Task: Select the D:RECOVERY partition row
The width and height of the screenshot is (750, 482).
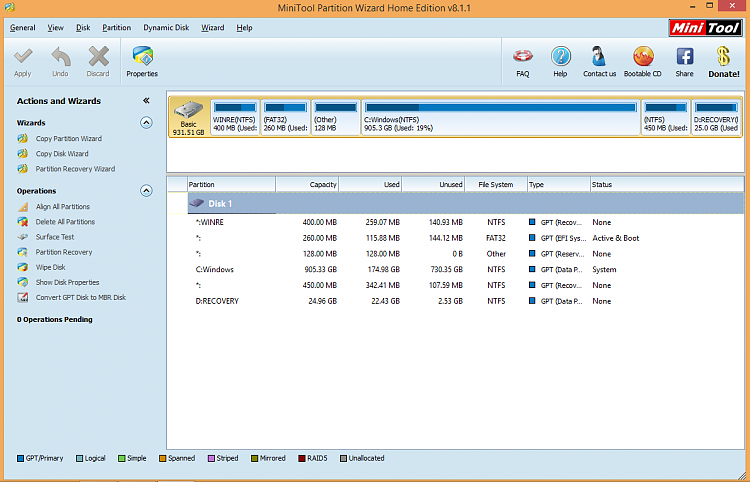Action: (x=466, y=301)
